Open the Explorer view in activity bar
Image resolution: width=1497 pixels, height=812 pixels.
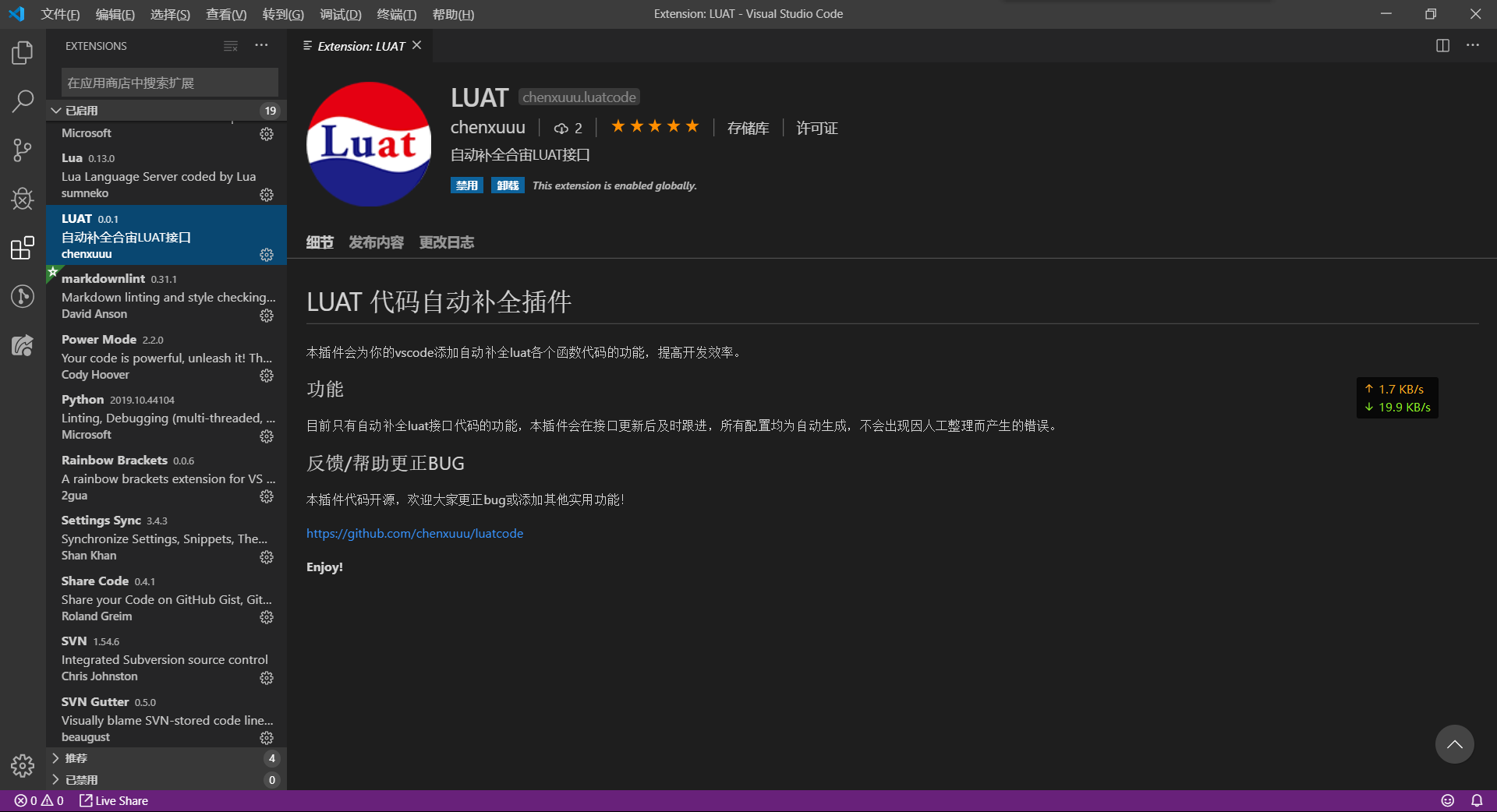tap(23, 53)
